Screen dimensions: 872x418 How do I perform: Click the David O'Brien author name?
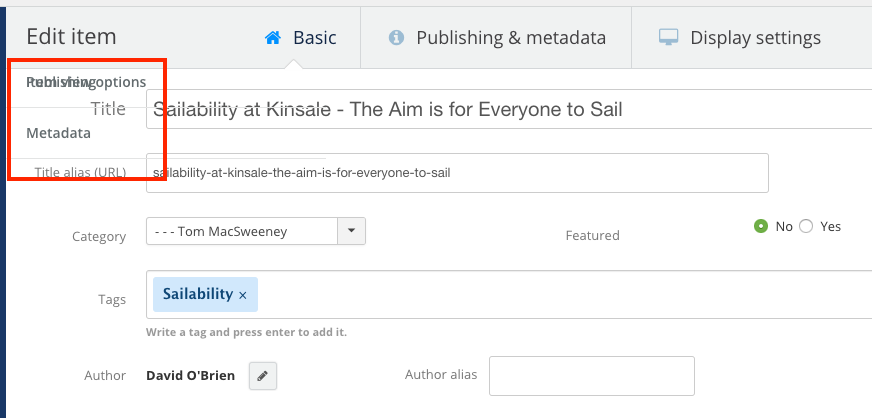tap(190, 376)
